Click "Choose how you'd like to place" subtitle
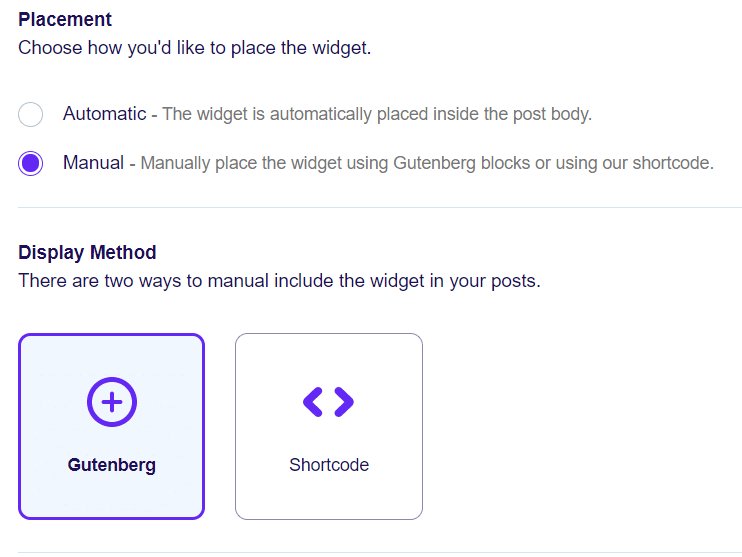This screenshot has height=557, width=742. [195, 48]
